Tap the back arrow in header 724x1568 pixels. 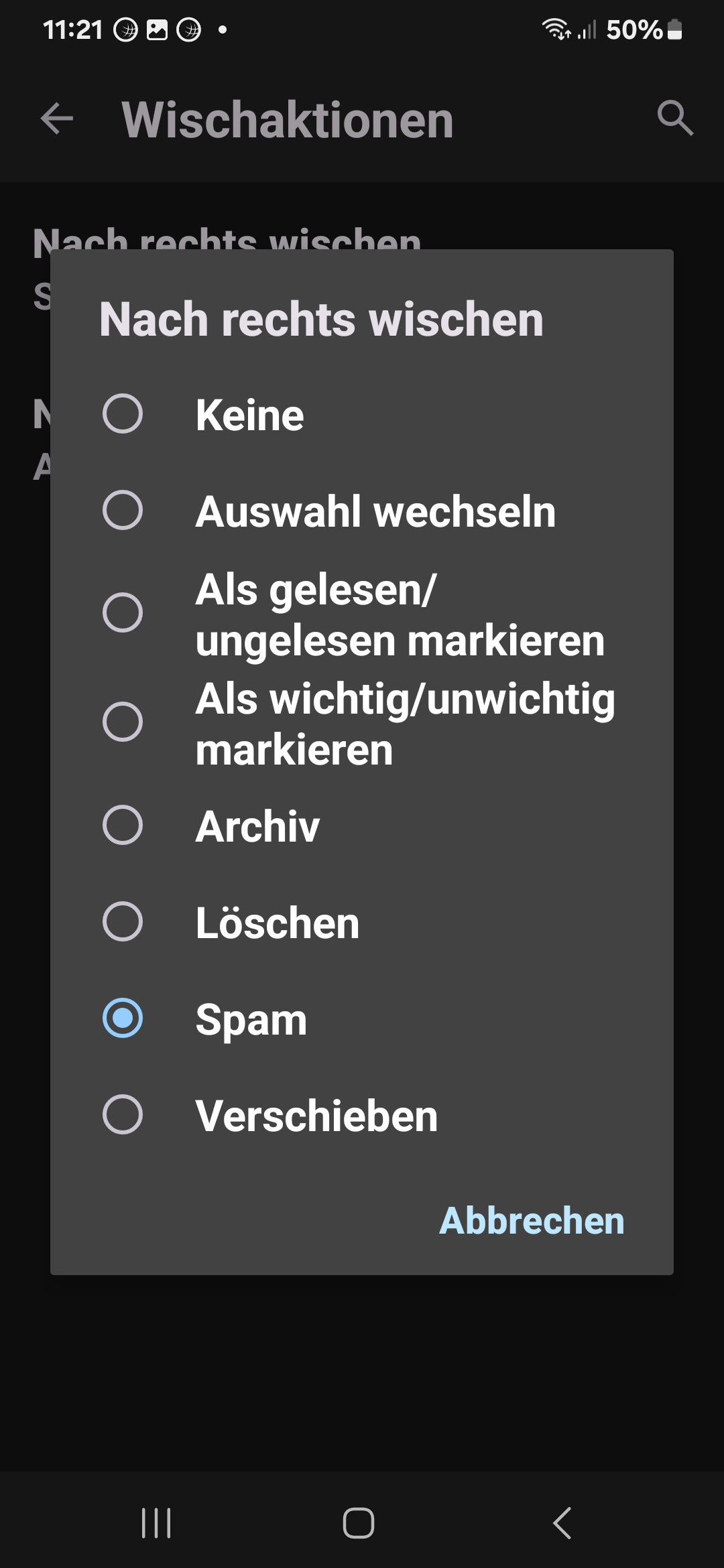(x=57, y=119)
